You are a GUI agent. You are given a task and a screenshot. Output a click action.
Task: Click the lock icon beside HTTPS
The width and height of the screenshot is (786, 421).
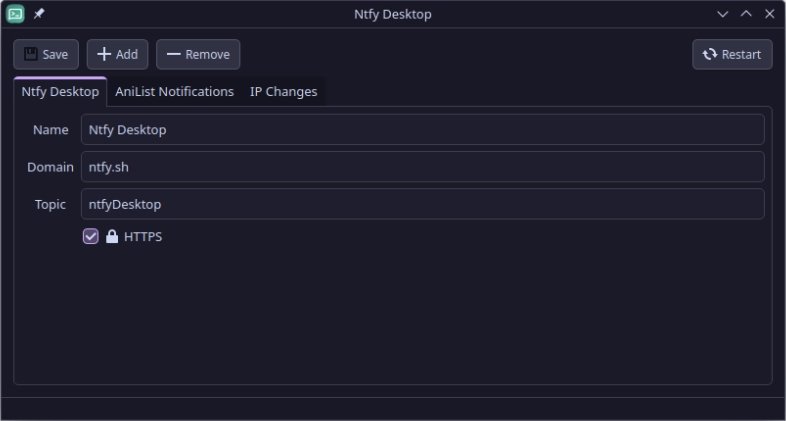pyautogui.click(x=112, y=237)
